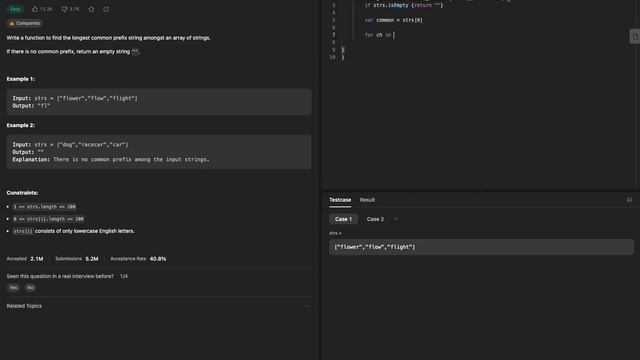640x360 pixels.
Task: Switch to the Testcase tab
Action: tap(340, 200)
